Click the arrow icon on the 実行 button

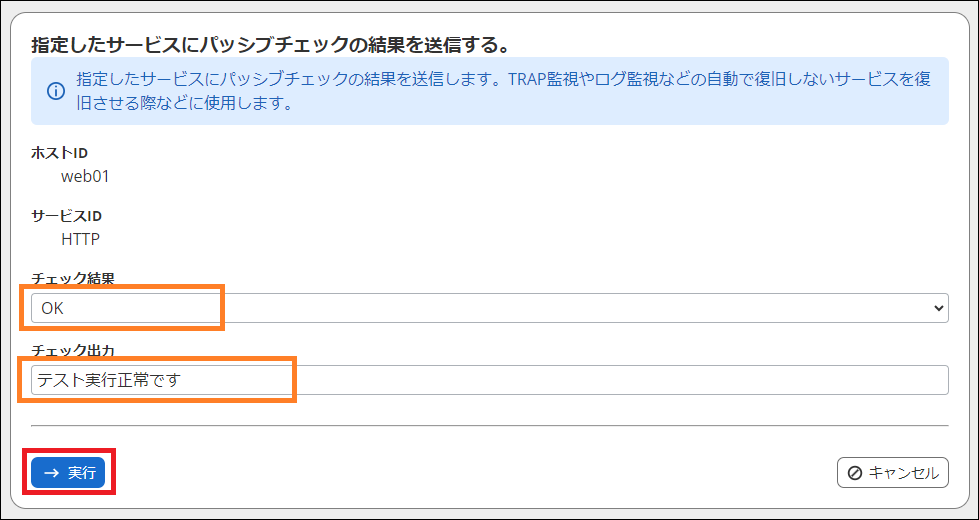(52, 473)
